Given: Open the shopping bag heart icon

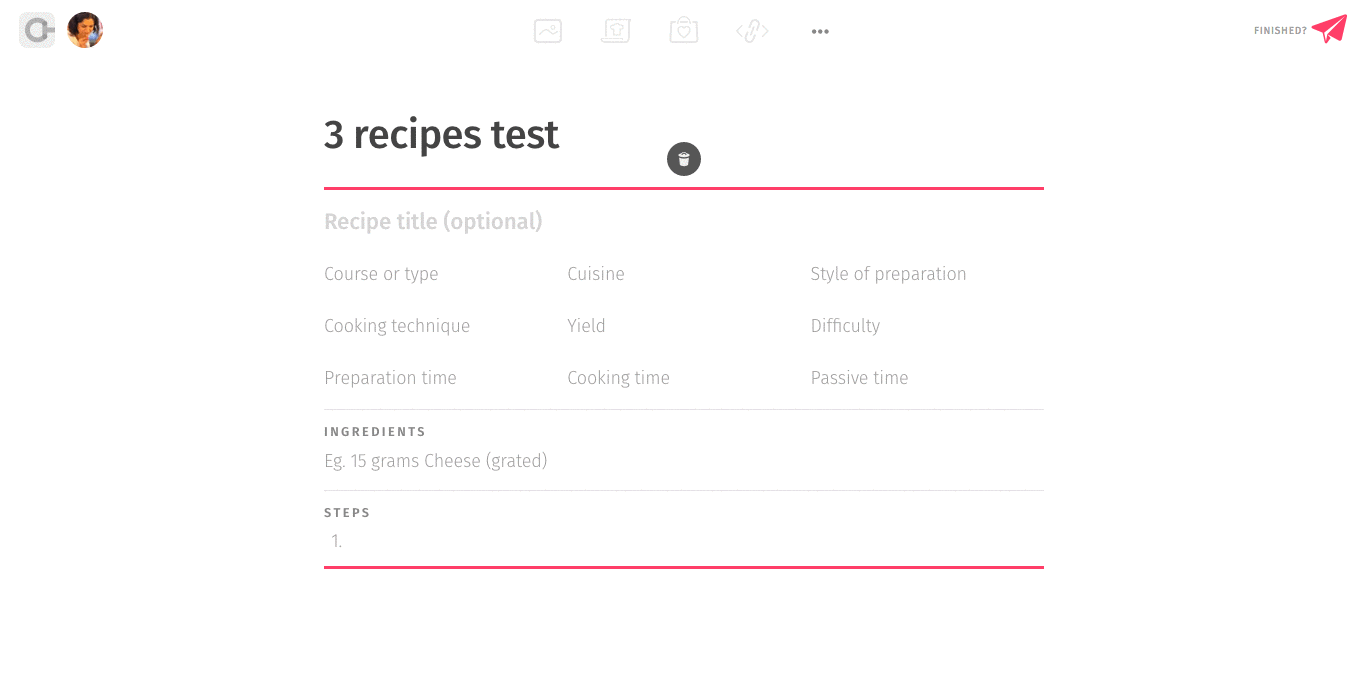Looking at the screenshot, I should 684,31.
